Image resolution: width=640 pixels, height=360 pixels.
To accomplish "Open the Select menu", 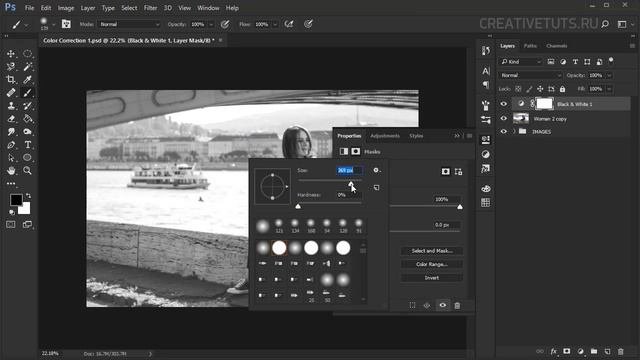I will [129, 8].
